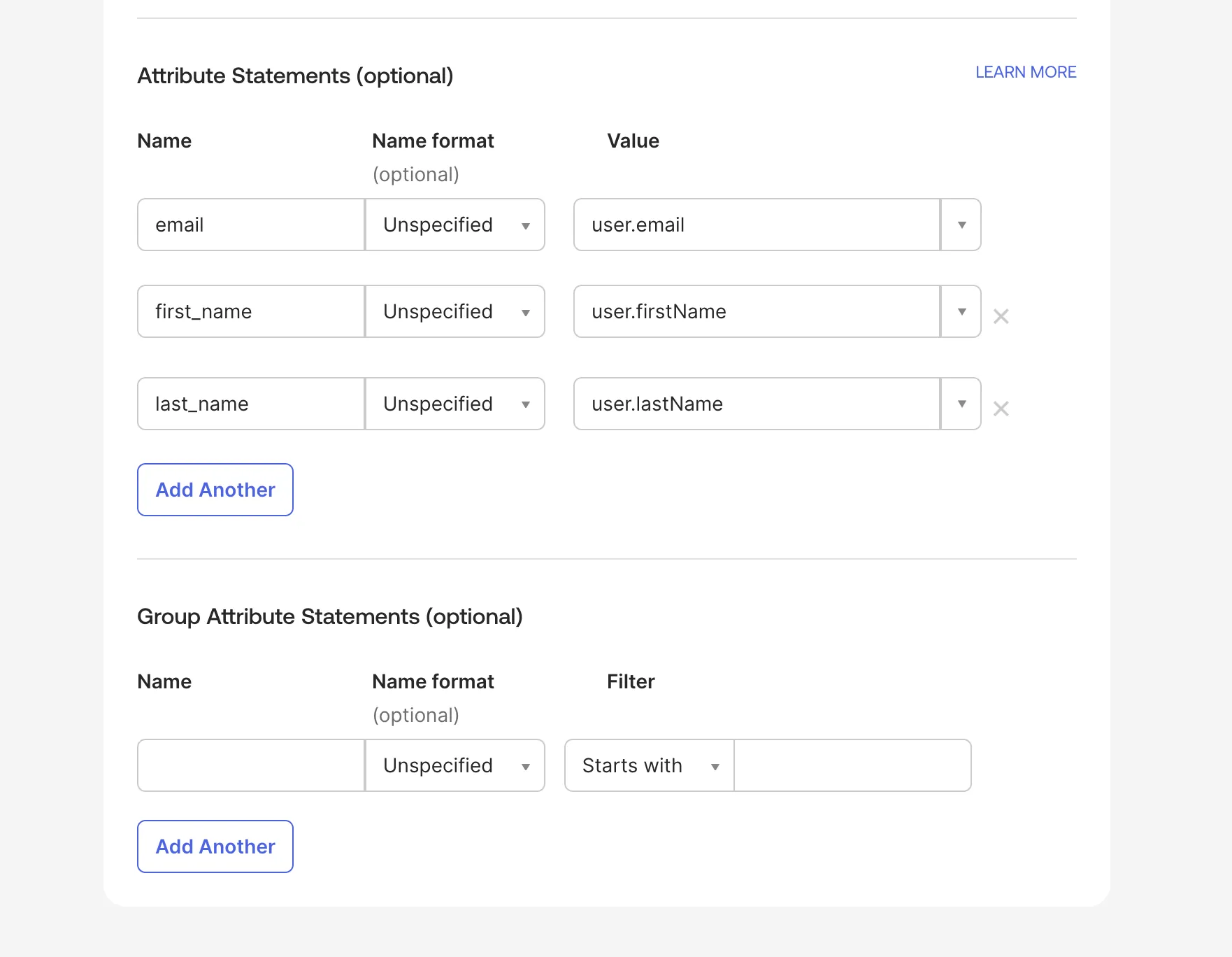
Task: Click the user.firstName value text field
Action: point(757,311)
